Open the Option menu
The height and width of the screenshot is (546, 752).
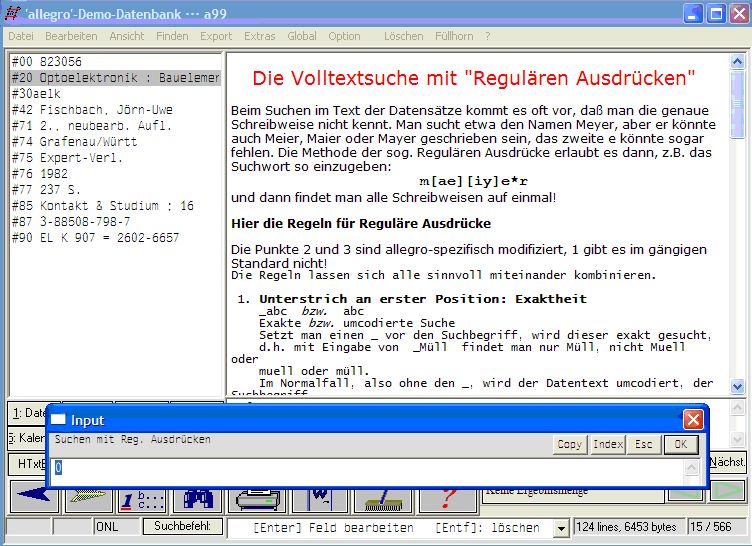point(344,36)
